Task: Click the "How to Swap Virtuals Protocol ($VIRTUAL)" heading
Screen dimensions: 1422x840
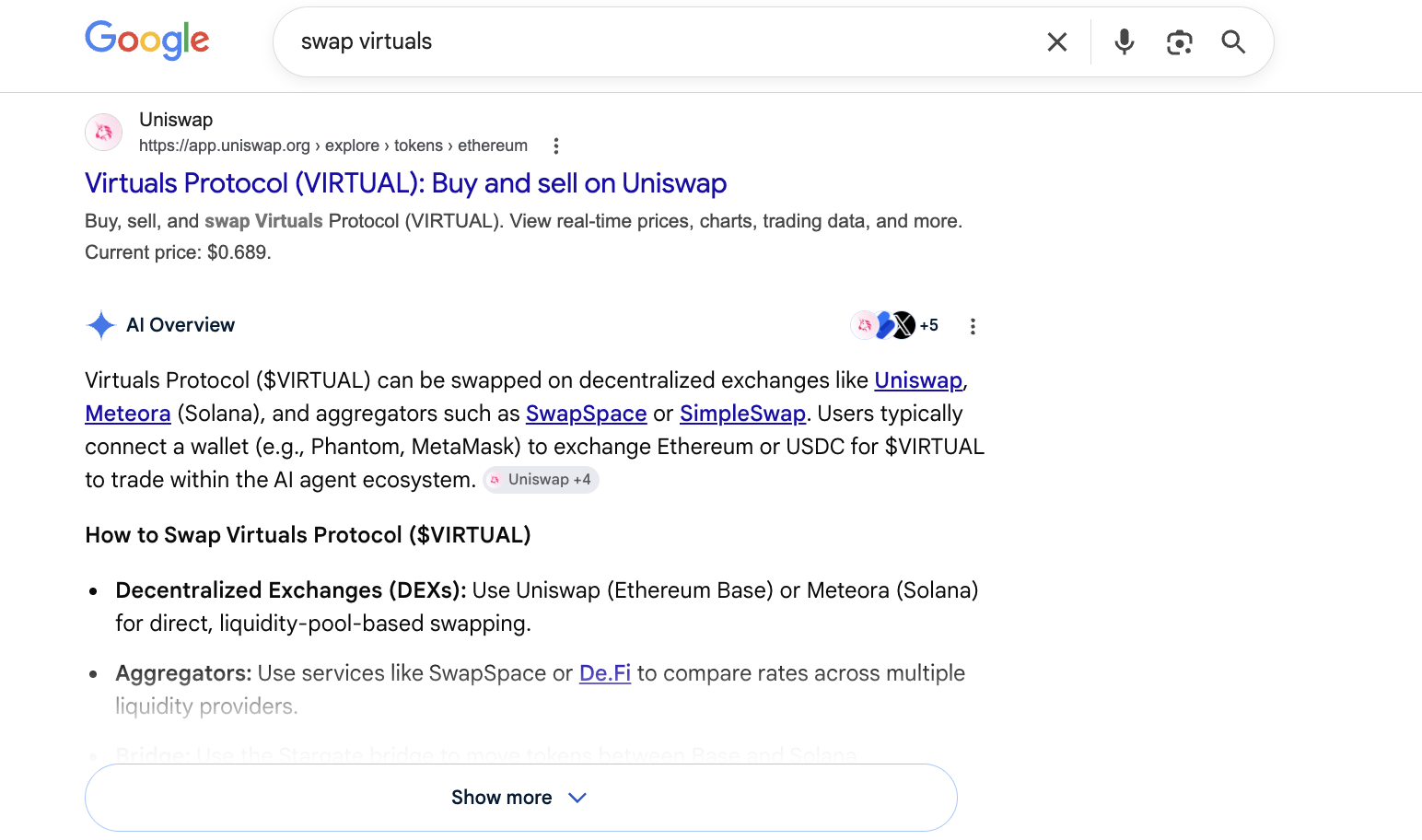Action: tap(308, 535)
